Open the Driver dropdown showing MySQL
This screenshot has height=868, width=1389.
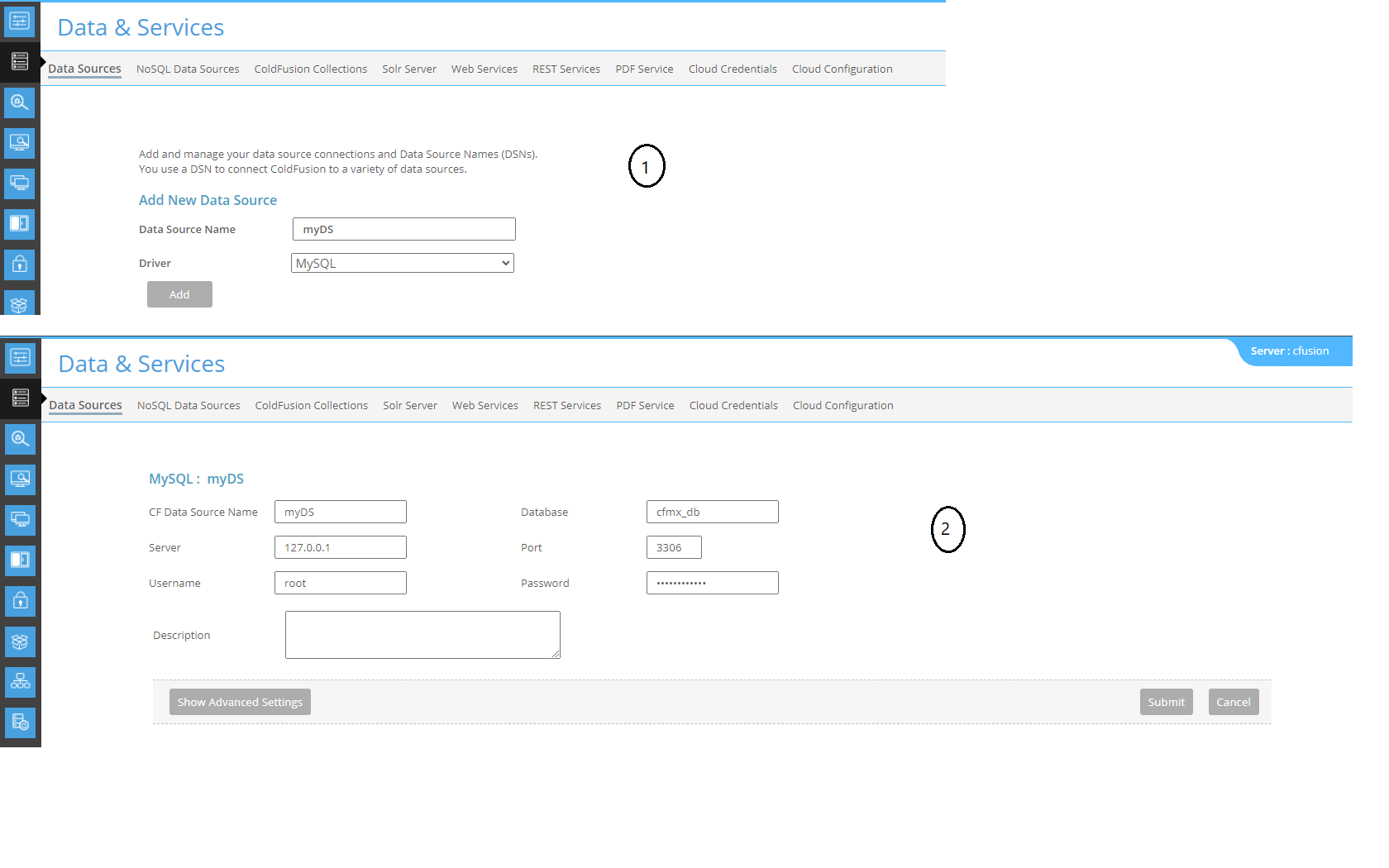[403, 262]
